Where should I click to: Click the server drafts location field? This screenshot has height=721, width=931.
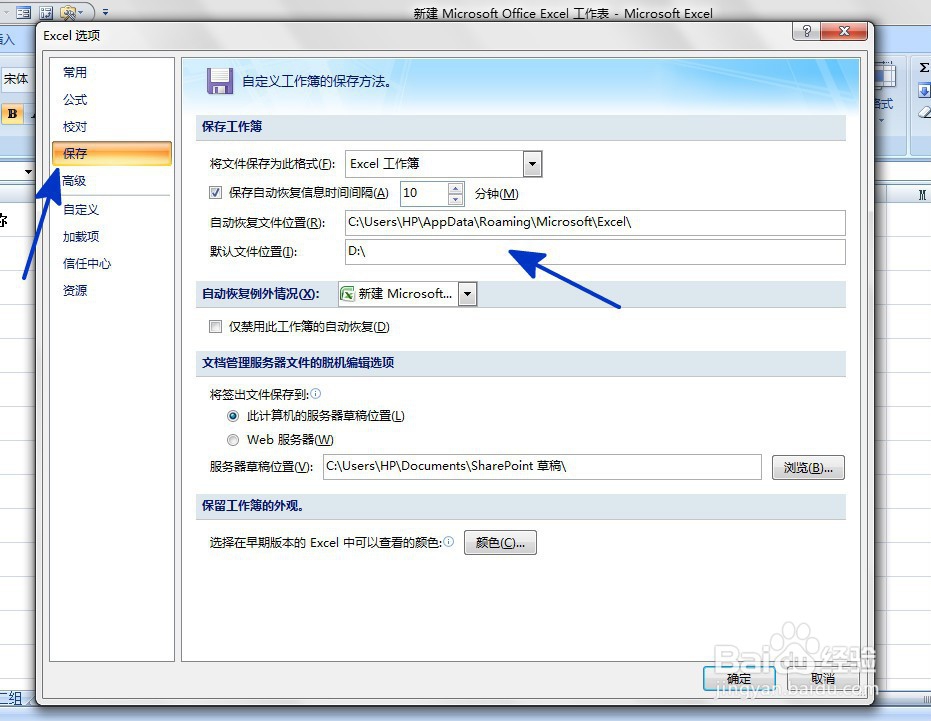(542, 467)
